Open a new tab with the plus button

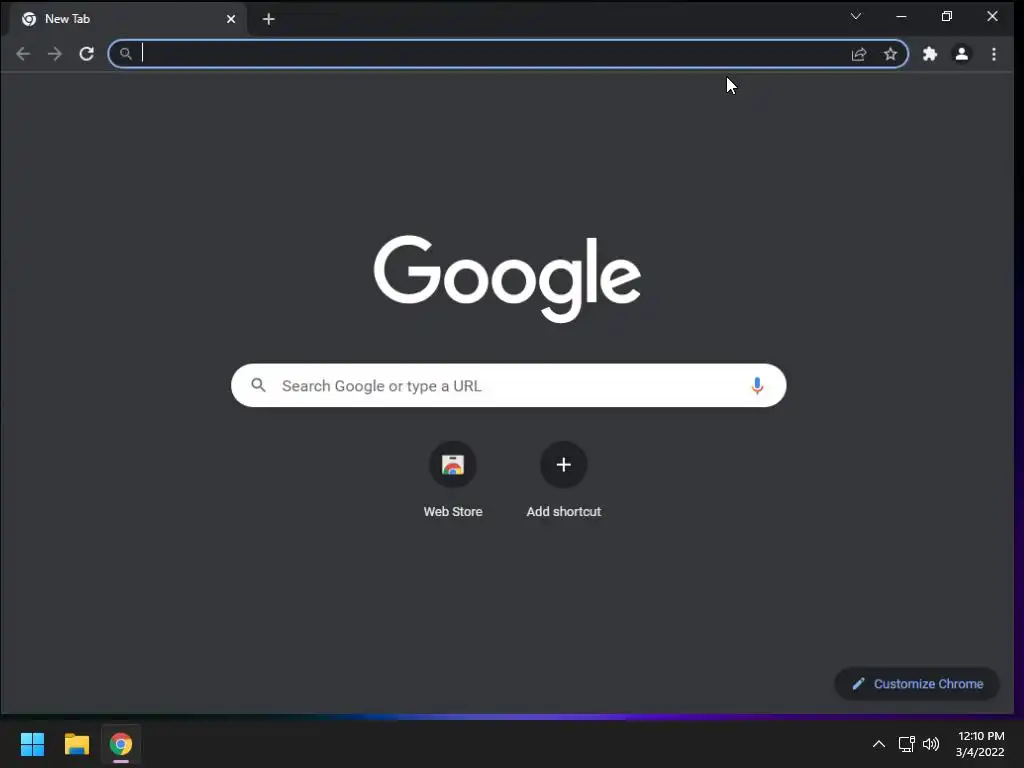[x=268, y=19]
